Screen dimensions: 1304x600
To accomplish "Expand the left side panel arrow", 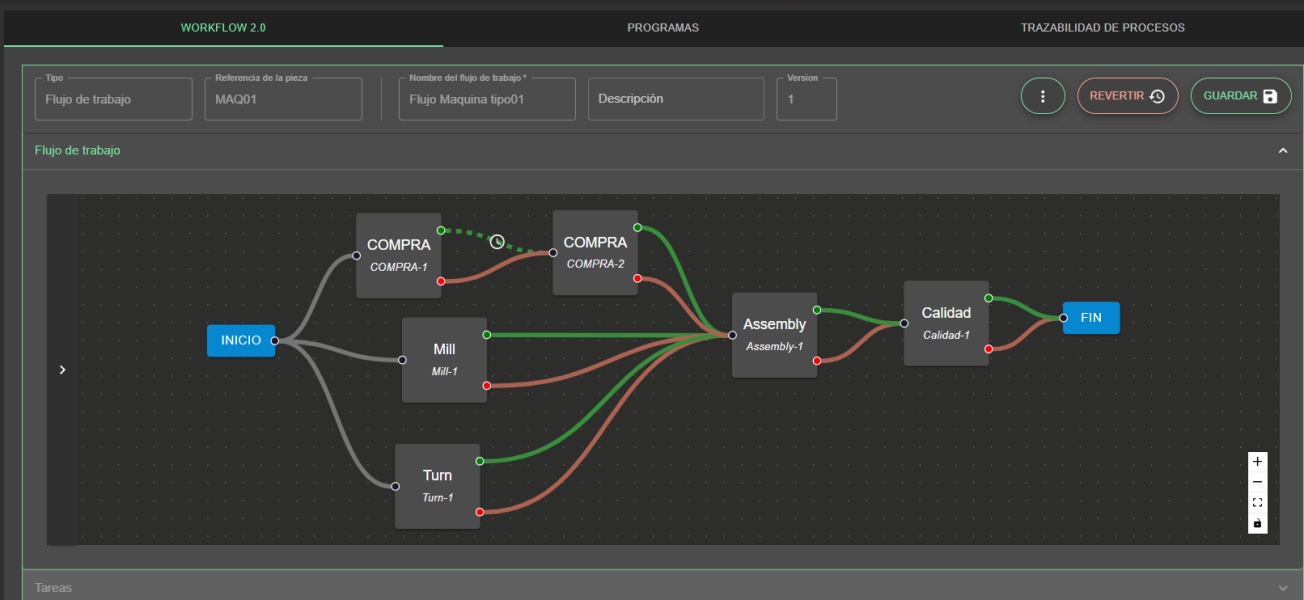I will point(62,369).
